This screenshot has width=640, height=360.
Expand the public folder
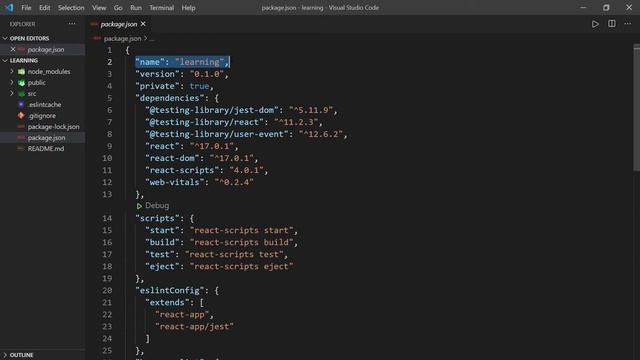[12, 82]
